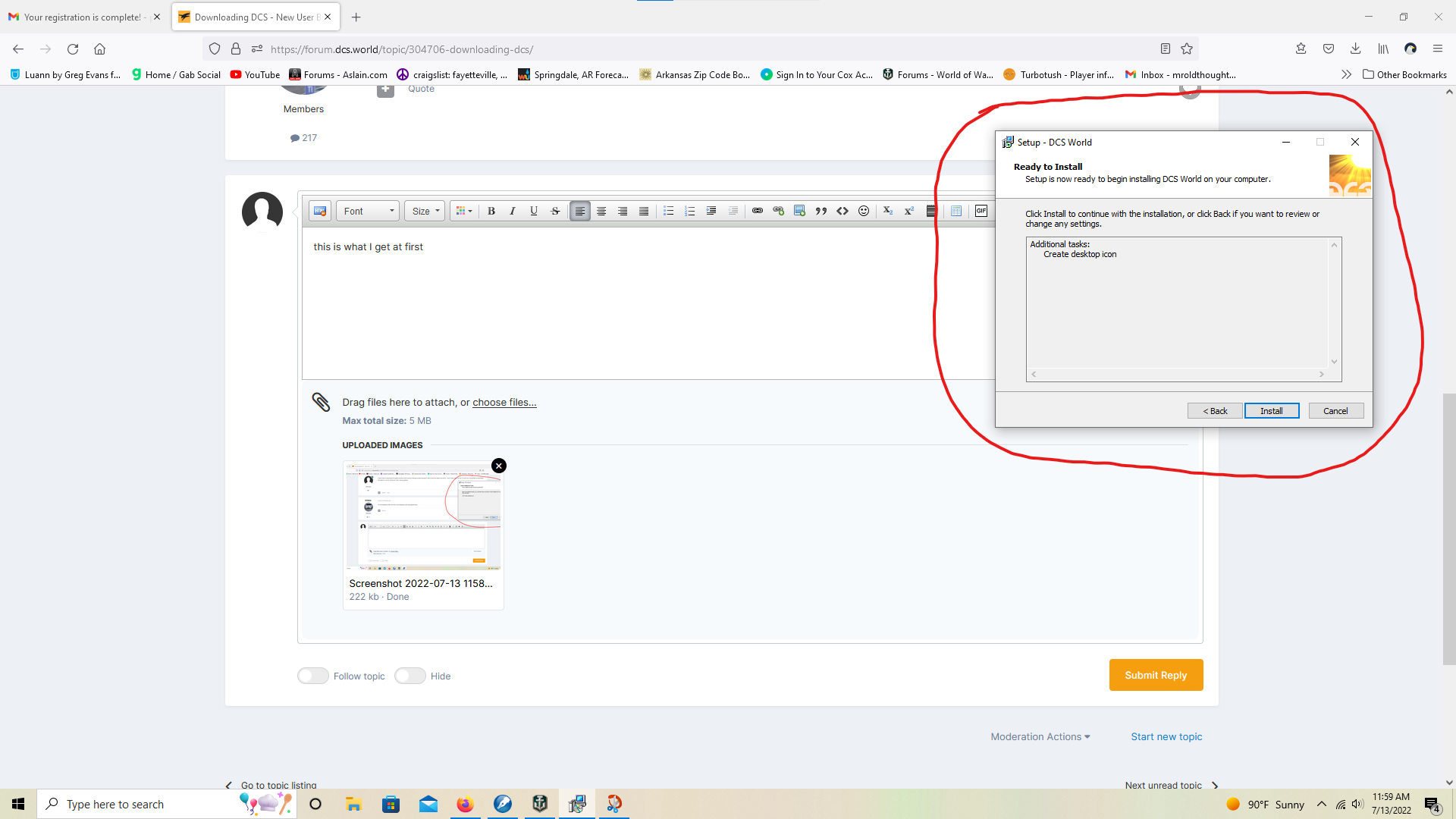Screen dimensions: 1456x819
Task: Apply underline formatting in the editor
Action: click(x=534, y=211)
